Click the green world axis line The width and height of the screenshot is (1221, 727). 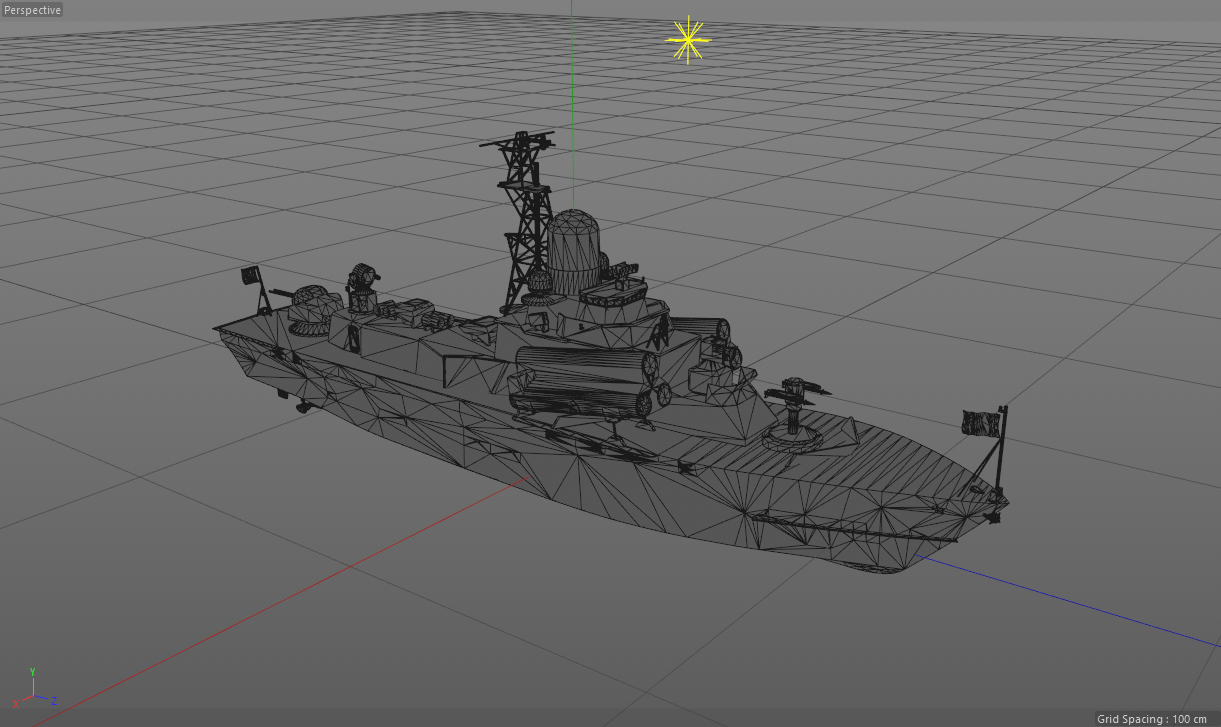pyautogui.click(x=572, y=100)
